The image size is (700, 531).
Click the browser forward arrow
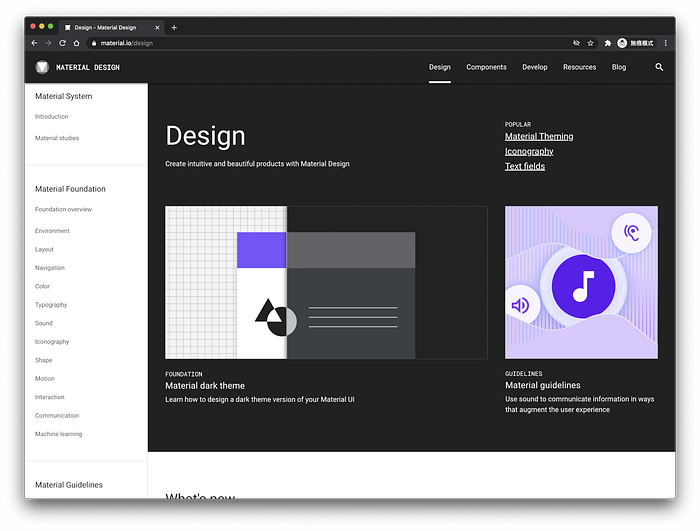pyautogui.click(x=48, y=43)
